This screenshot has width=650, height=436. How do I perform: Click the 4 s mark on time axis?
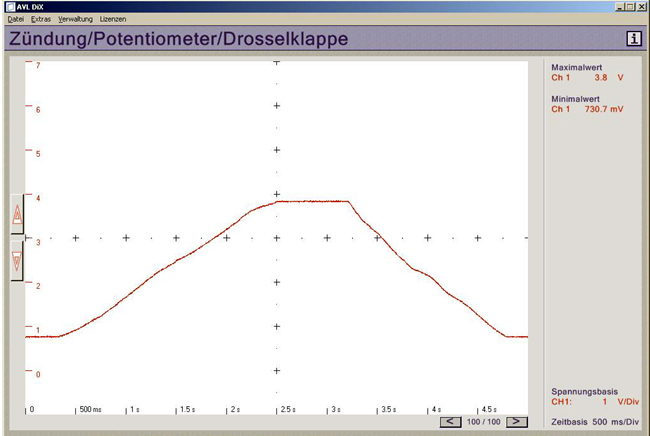(x=436, y=410)
